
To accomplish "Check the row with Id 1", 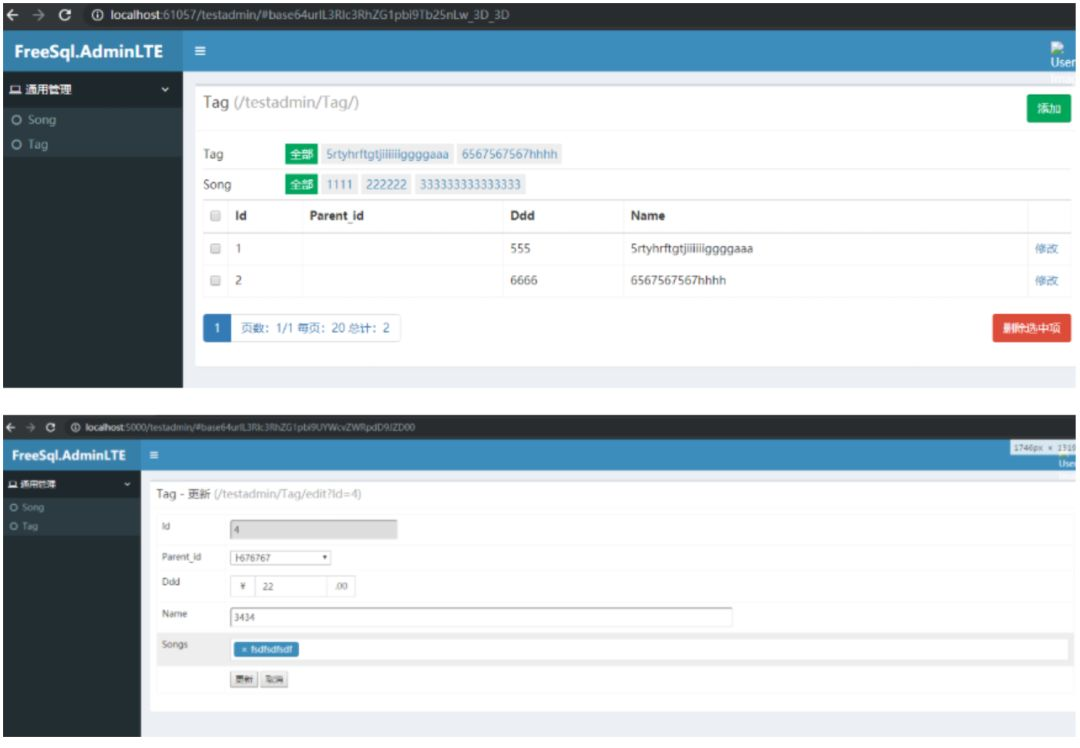I will [x=216, y=249].
